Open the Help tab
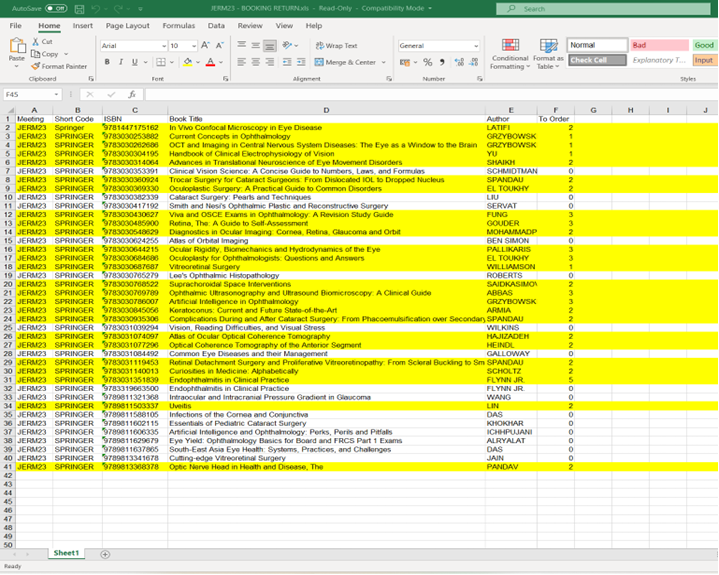 click(314, 26)
